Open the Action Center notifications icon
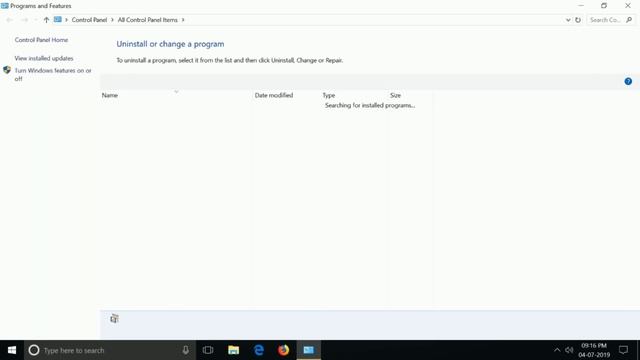 point(623,350)
